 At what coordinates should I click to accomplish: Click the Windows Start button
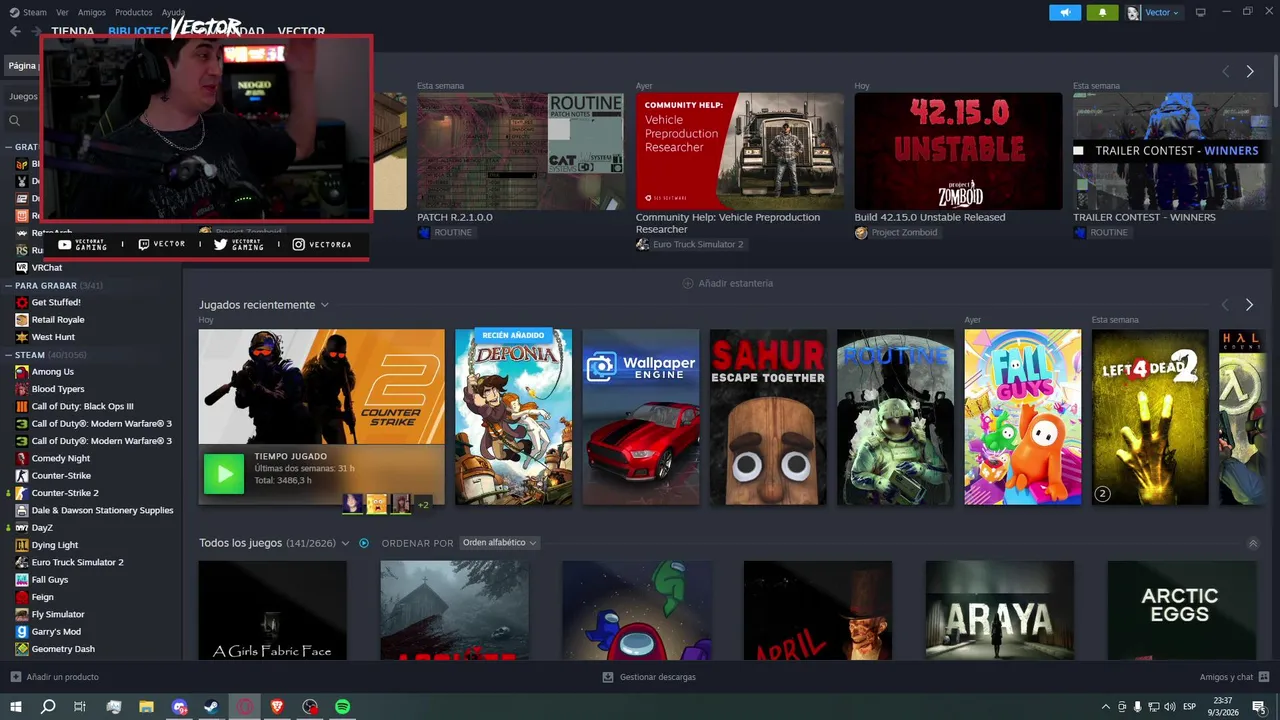coord(15,707)
